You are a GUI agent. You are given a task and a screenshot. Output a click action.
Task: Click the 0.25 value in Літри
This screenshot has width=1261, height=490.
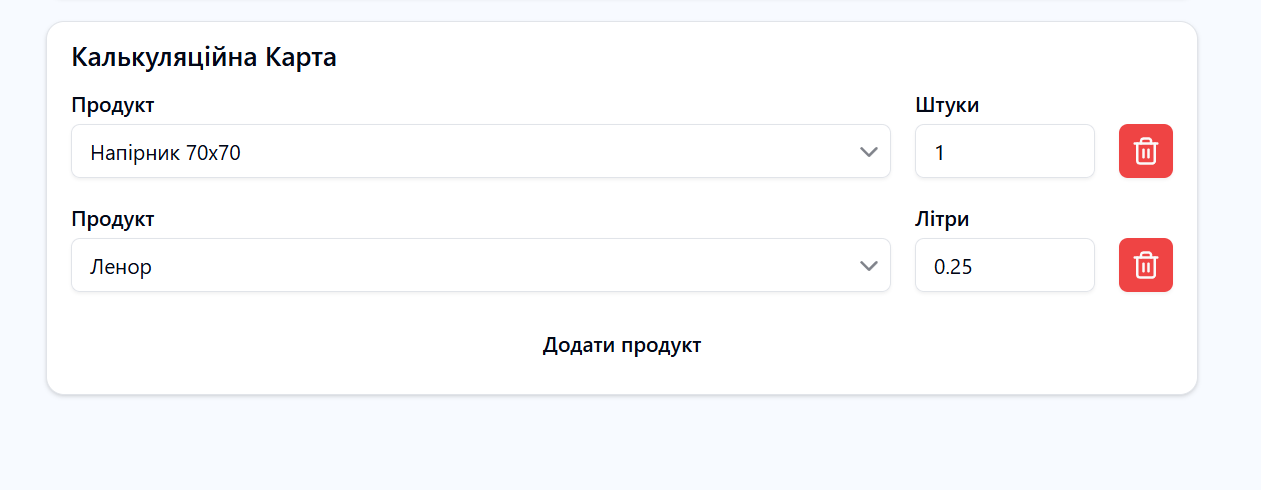tap(952, 267)
